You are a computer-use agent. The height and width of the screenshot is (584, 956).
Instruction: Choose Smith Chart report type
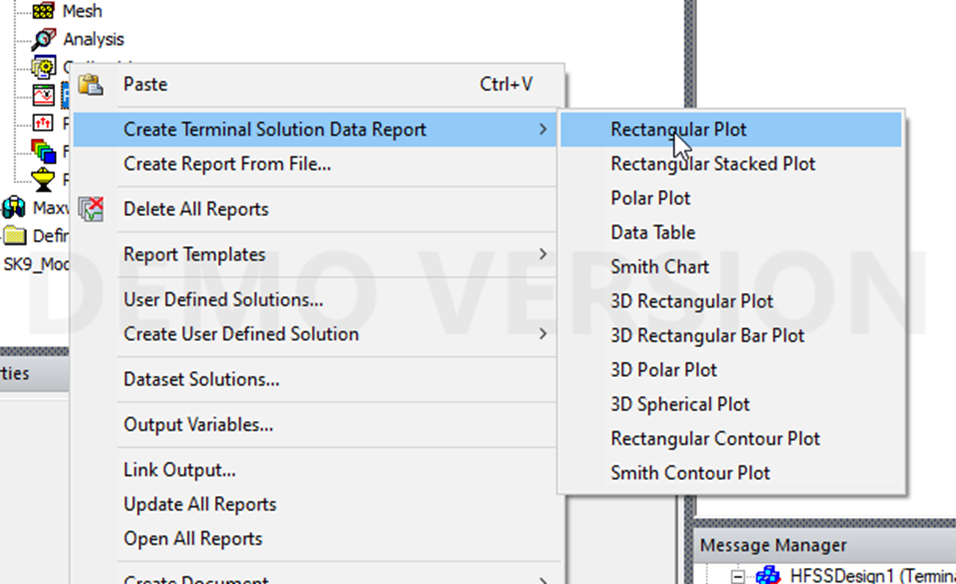[659, 267]
